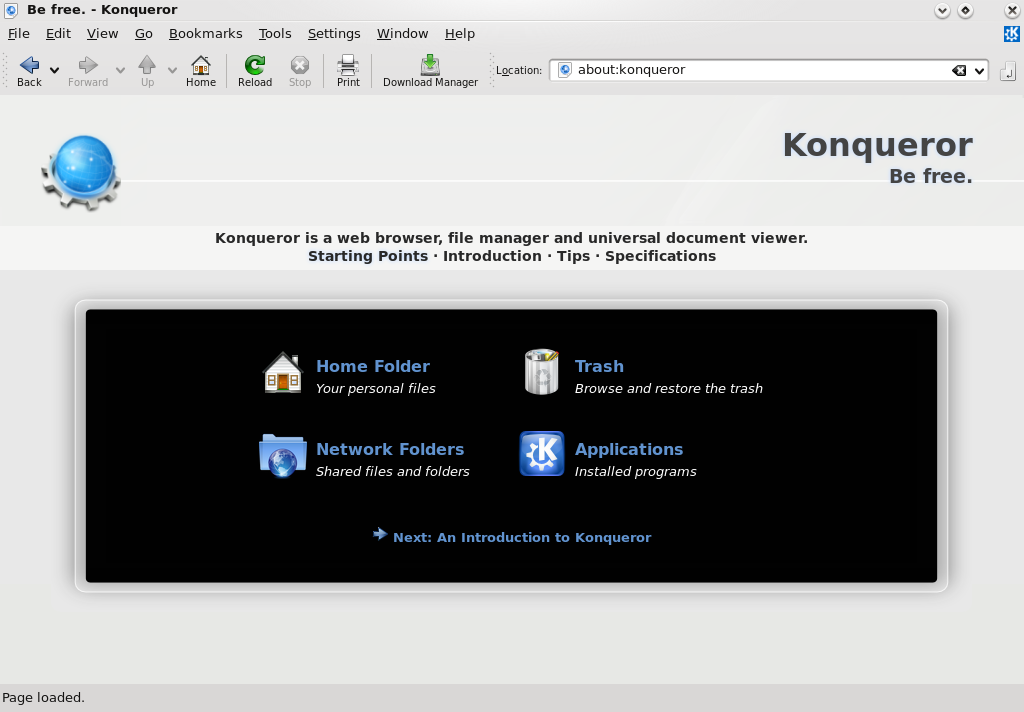
Task: Go to the Introduction link
Action: tap(492, 256)
